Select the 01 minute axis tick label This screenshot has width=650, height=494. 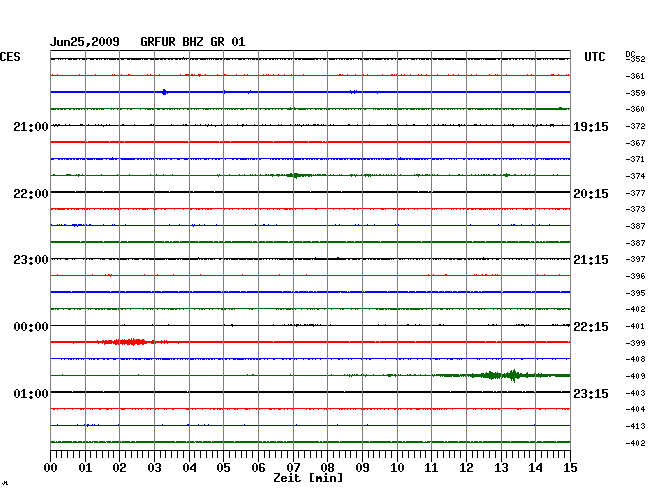(85, 468)
